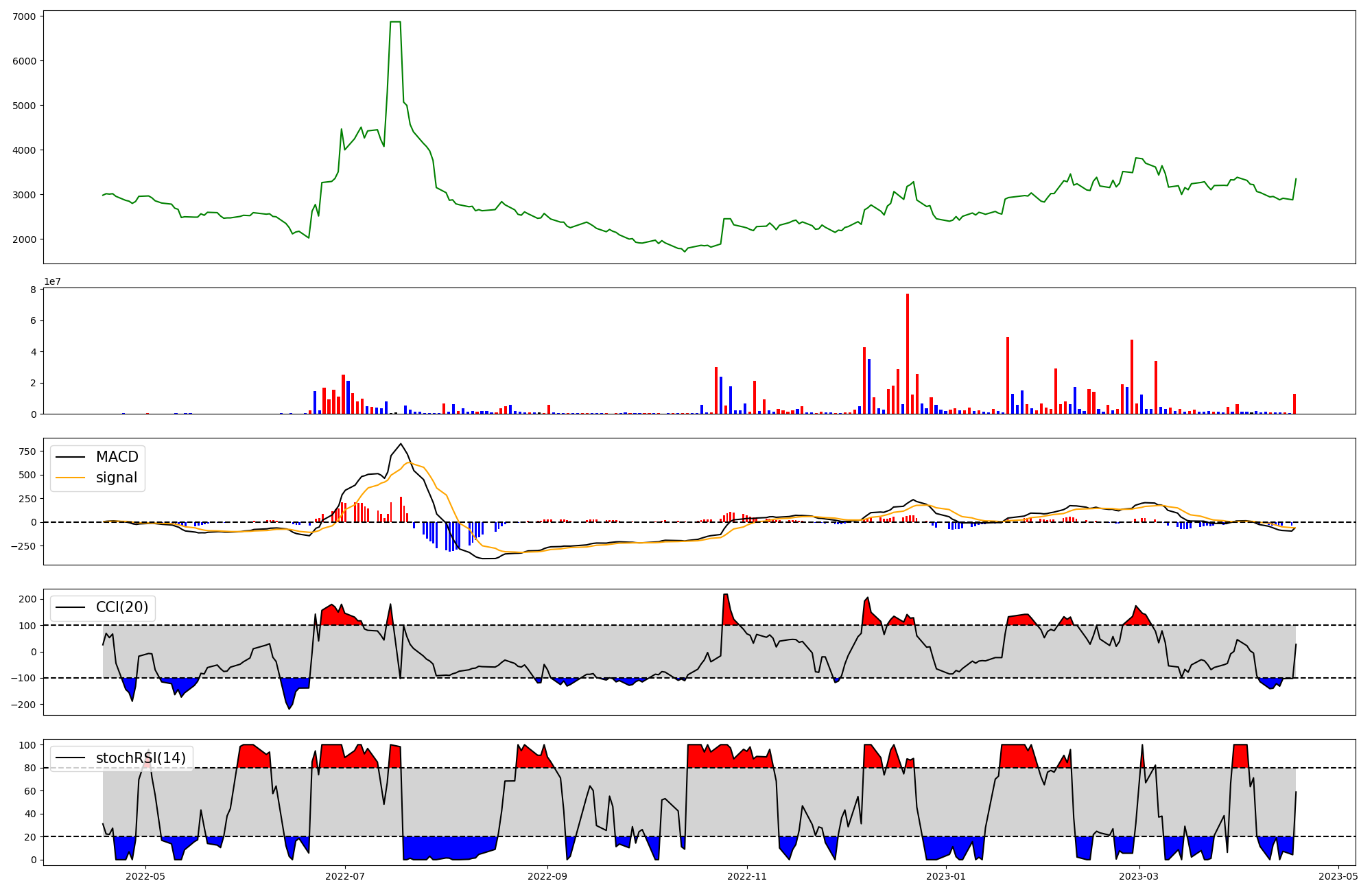Click the highest price peak near 6900

click(x=395, y=22)
